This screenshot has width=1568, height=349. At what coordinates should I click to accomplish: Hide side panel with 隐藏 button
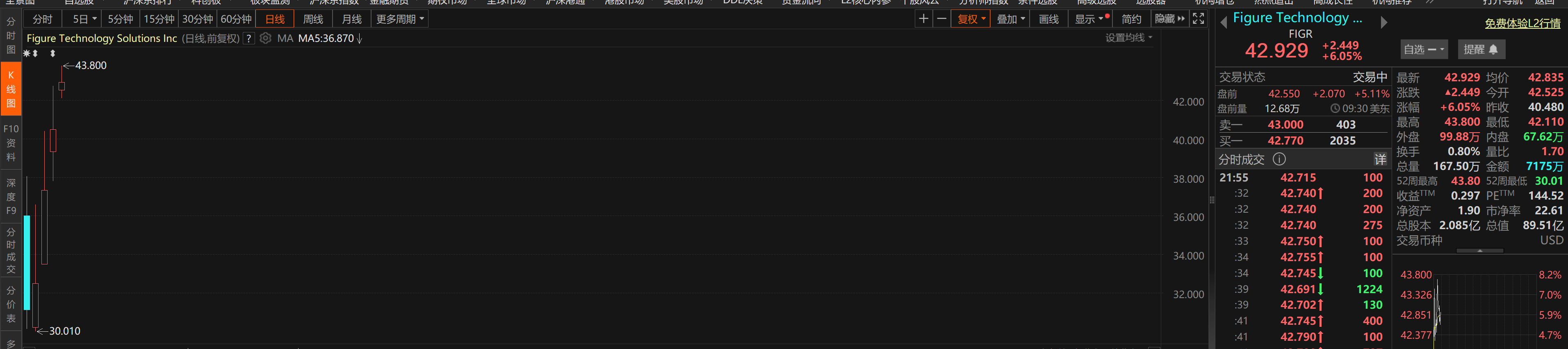pyautogui.click(x=1169, y=19)
